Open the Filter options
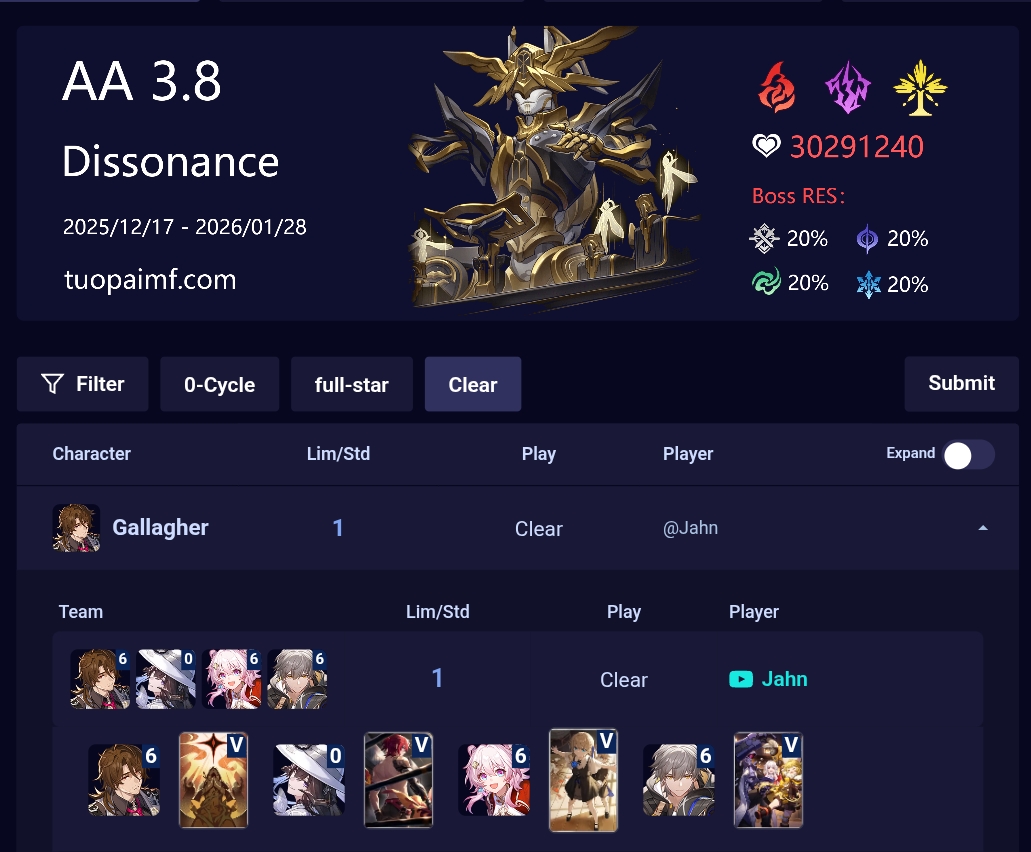 (x=83, y=384)
